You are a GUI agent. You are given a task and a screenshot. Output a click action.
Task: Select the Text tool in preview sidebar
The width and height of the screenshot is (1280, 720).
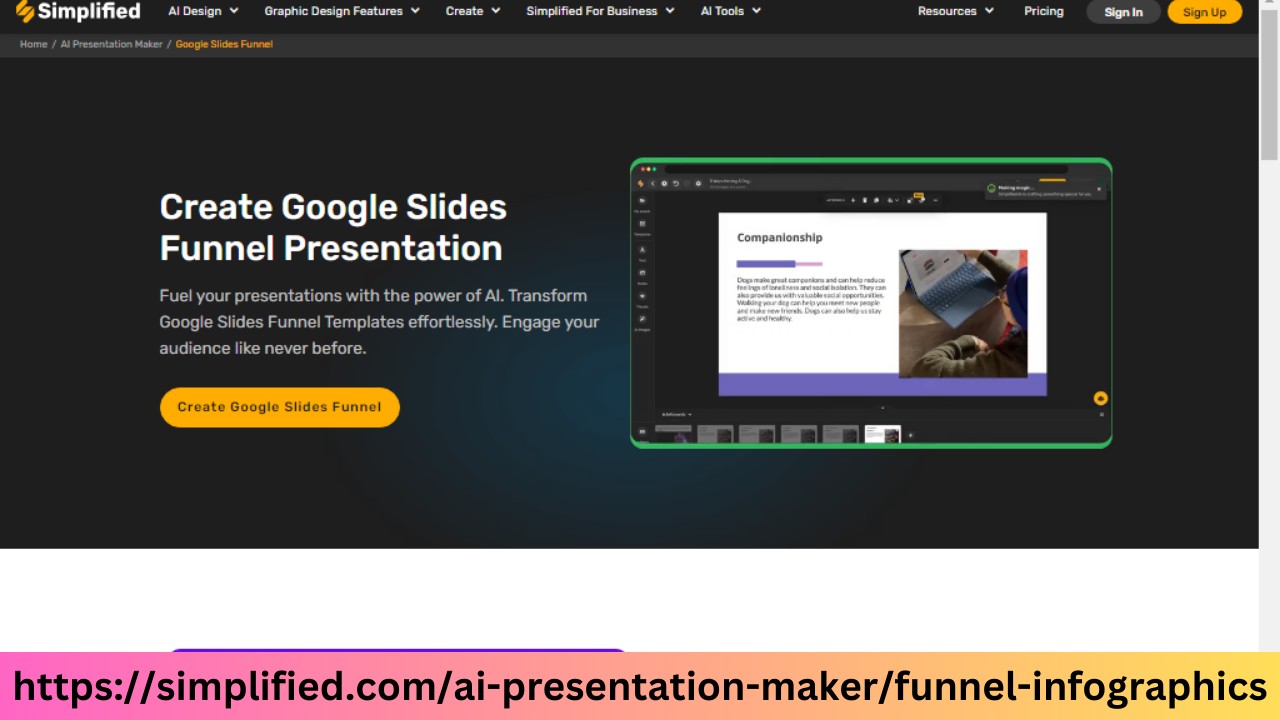coord(642,252)
